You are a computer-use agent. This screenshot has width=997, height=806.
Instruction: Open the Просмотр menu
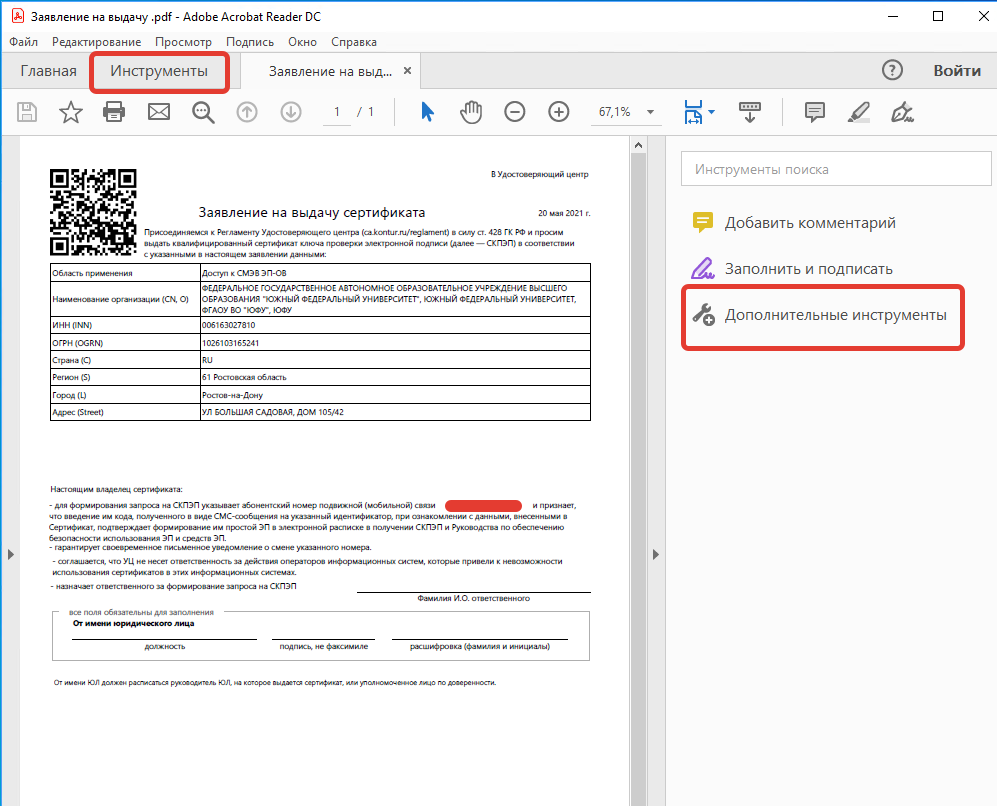pyautogui.click(x=184, y=42)
